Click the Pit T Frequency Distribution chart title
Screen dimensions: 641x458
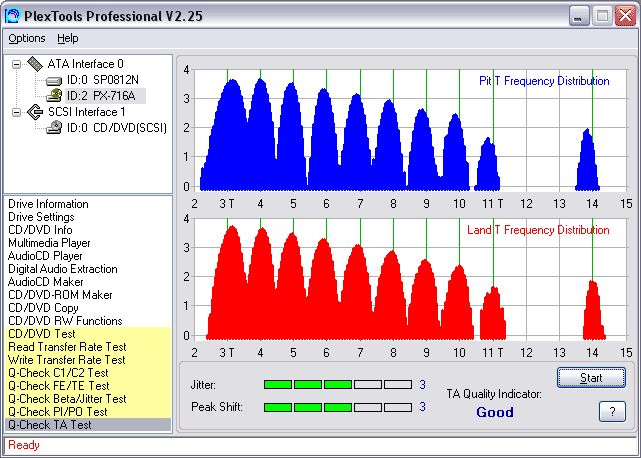point(544,81)
